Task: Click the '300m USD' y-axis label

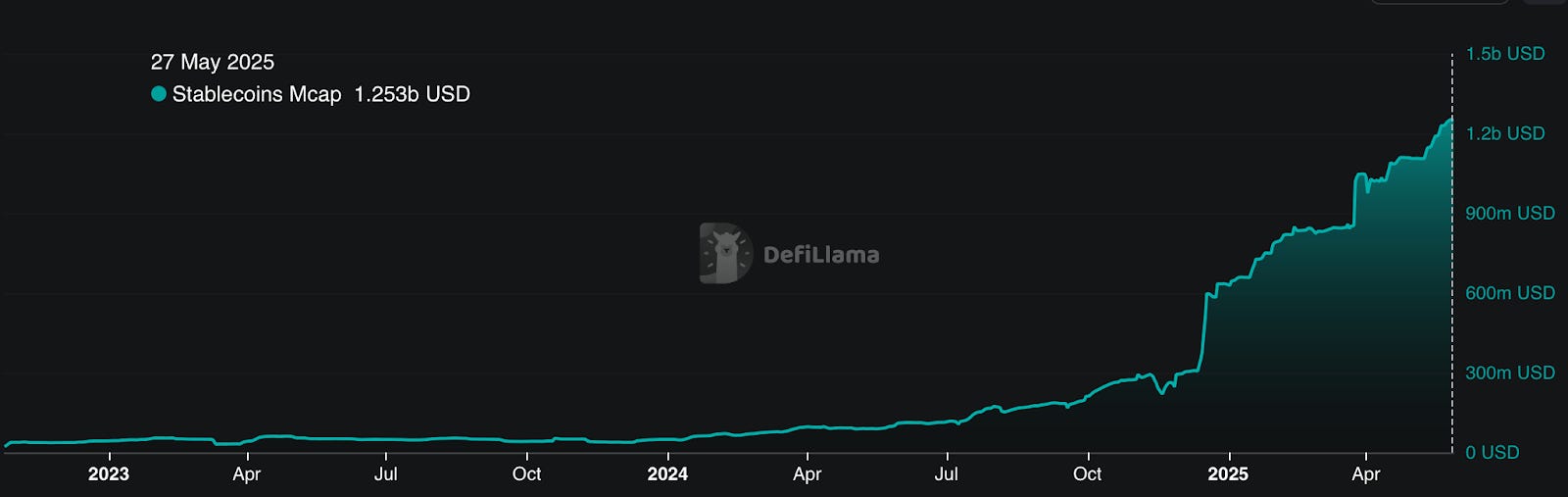Action: click(1510, 373)
